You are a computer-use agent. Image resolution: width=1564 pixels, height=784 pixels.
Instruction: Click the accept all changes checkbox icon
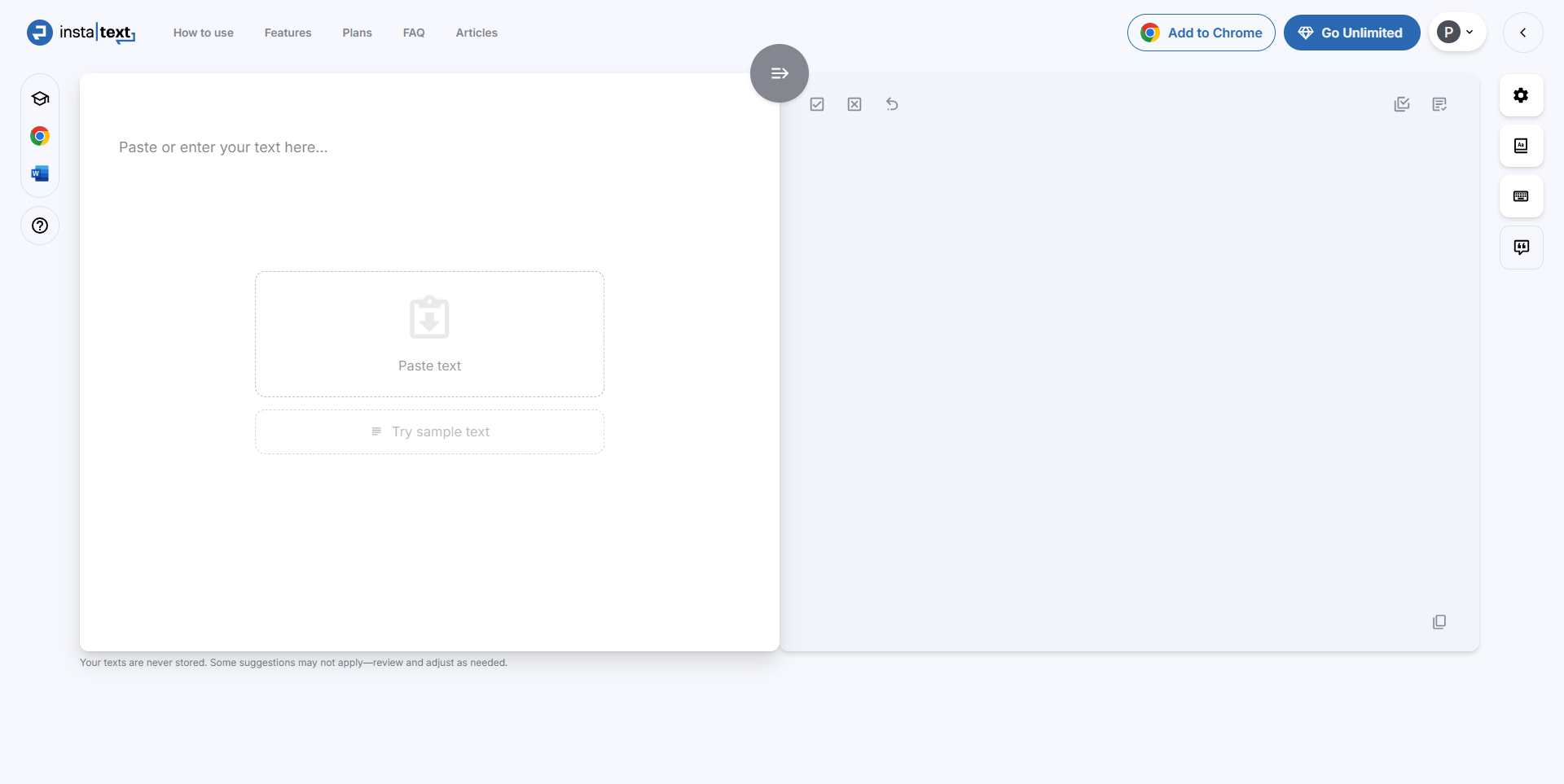pyautogui.click(x=817, y=104)
